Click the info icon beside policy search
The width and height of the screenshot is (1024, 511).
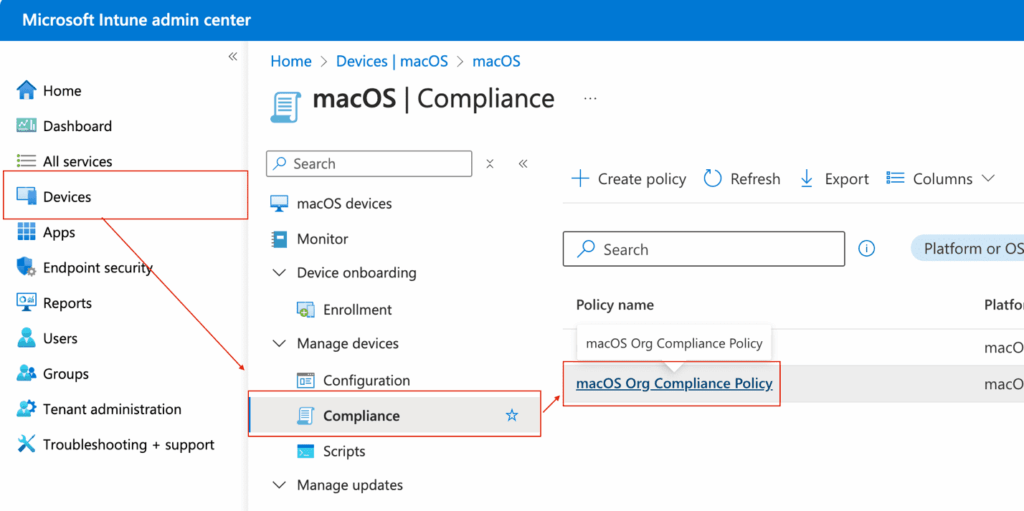tap(867, 249)
